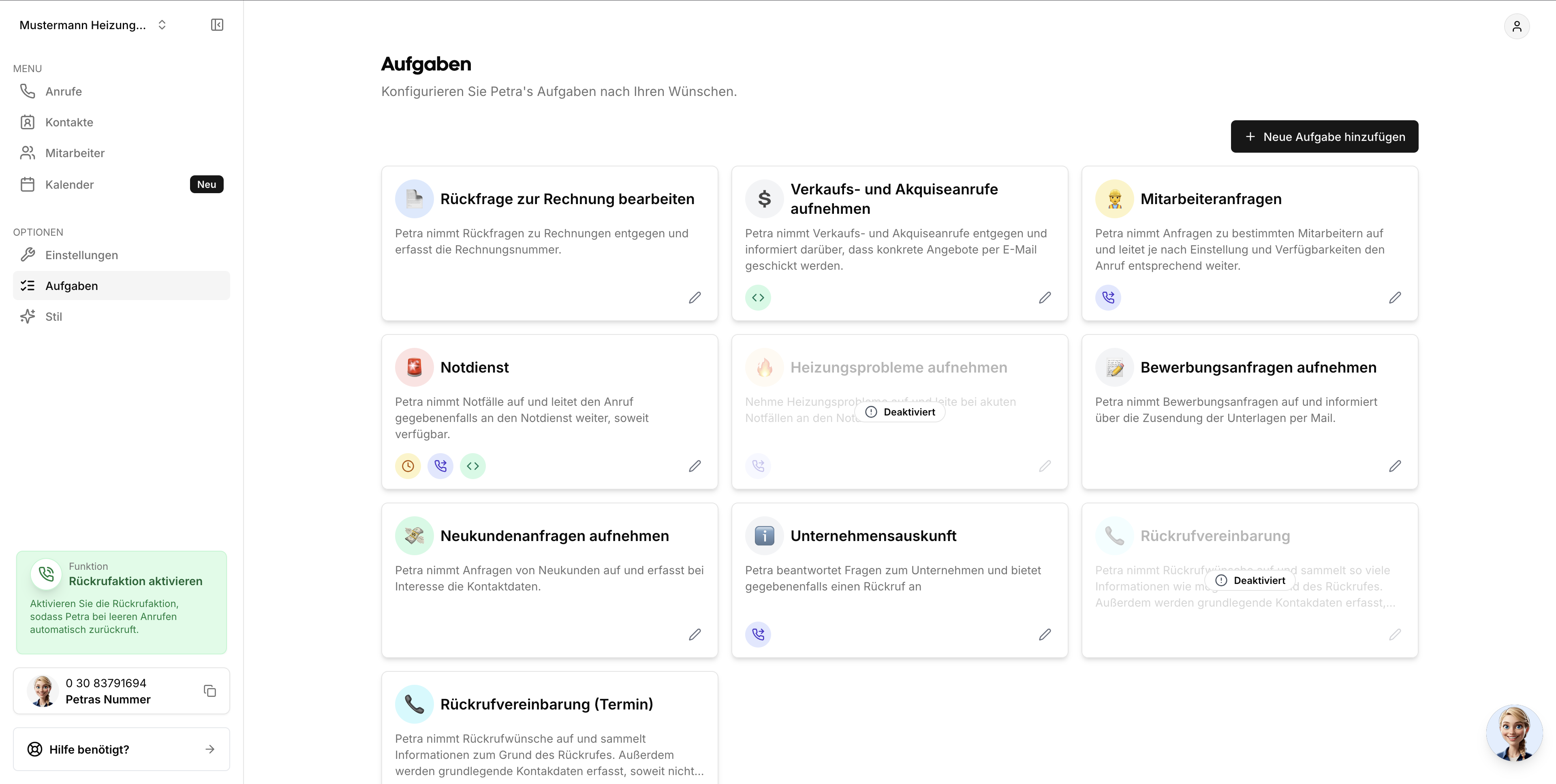Collapse the sidebar panel icon
This screenshot has width=1556, height=784.
217,25
